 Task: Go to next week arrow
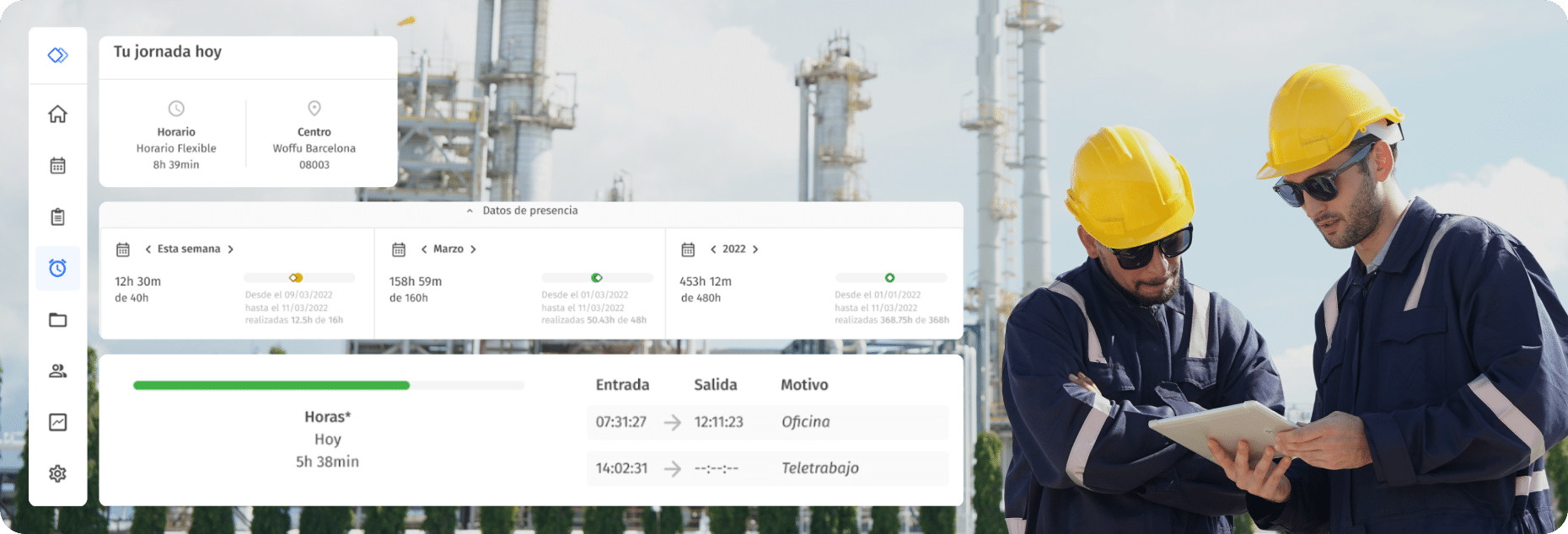[x=230, y=249]
